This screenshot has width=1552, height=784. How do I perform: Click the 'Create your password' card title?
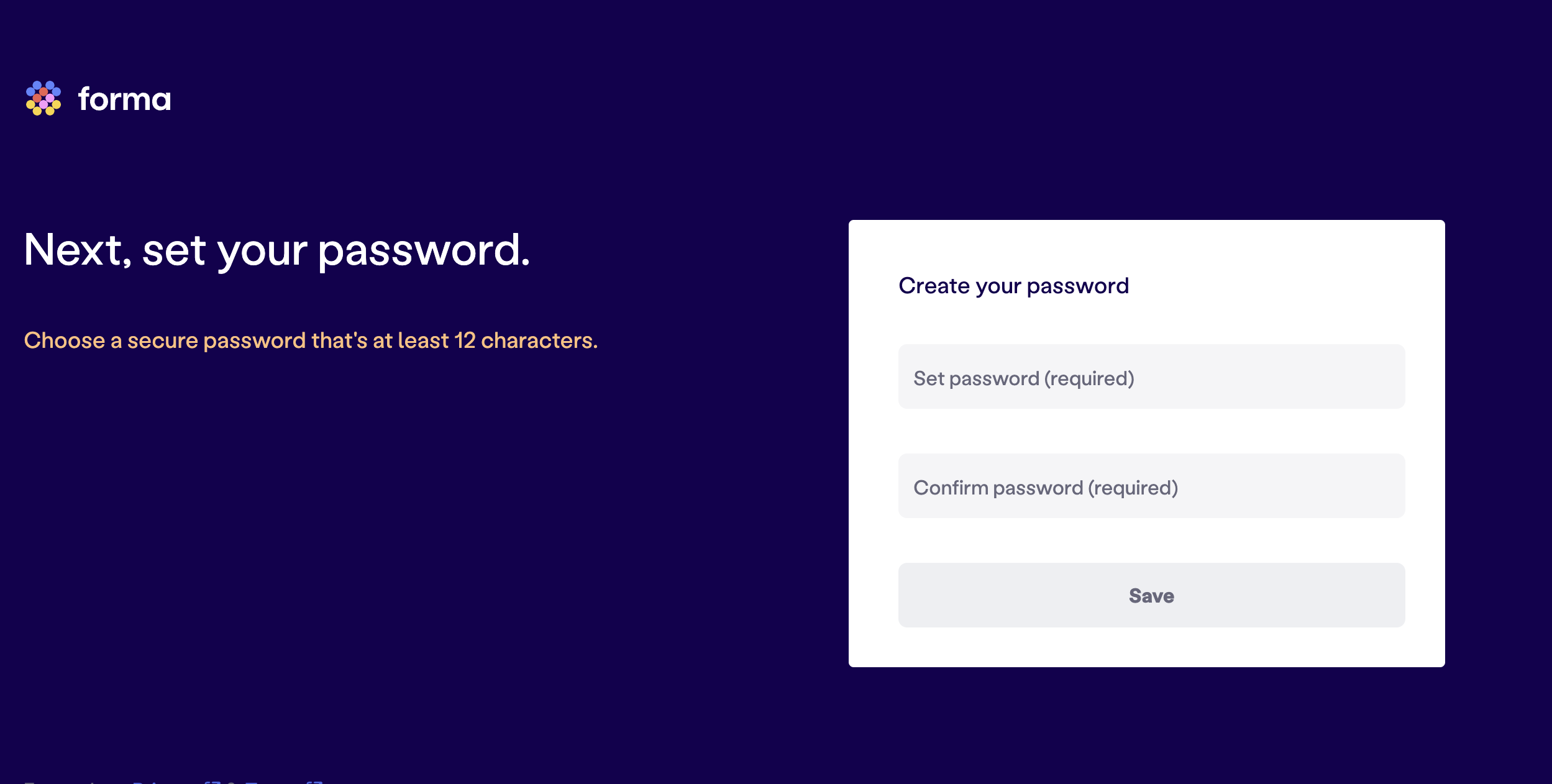[1013, 286]
